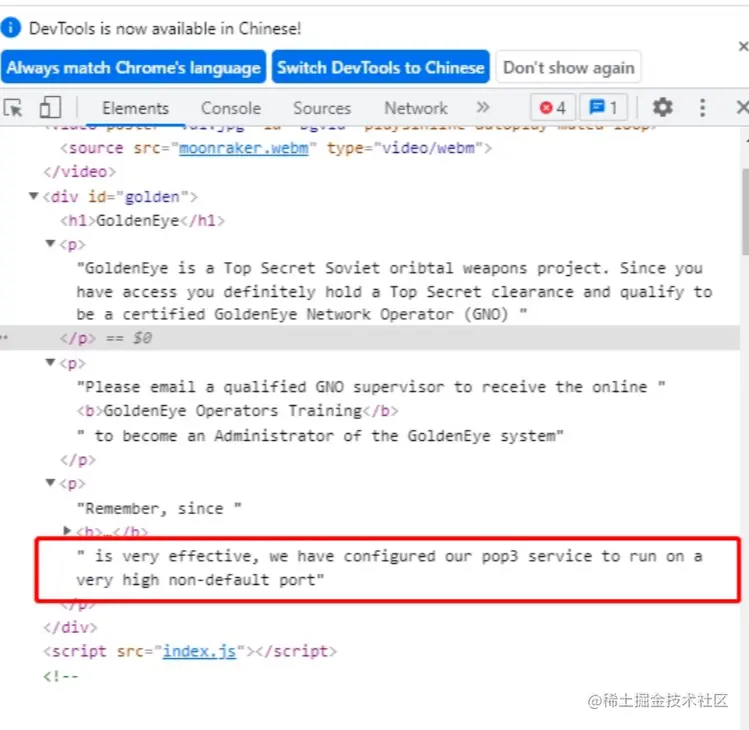The height and width of the screenshot is (730, 749).
Task: Click text 'Please email a qualified GNO supervisor'
Action: click(264, 386)
